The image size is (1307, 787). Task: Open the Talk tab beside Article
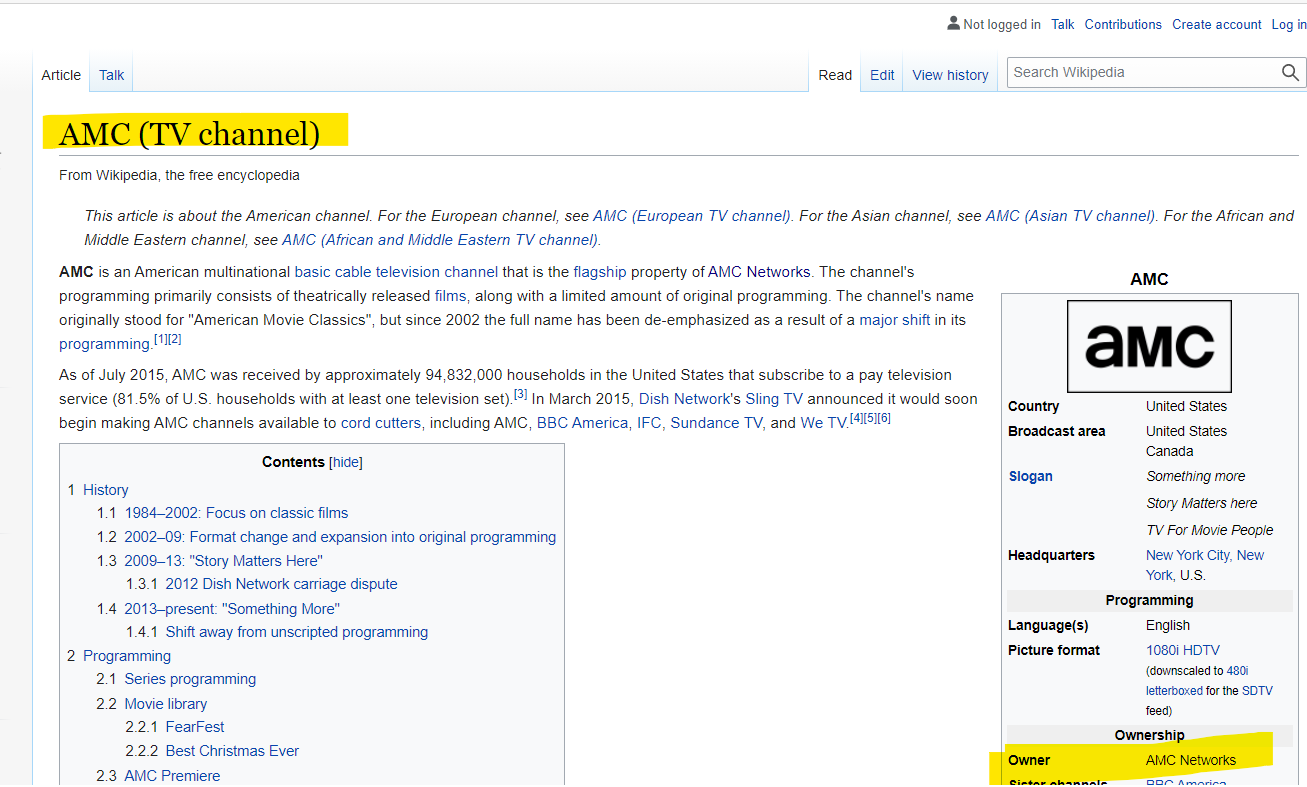(x=112, y=75)
